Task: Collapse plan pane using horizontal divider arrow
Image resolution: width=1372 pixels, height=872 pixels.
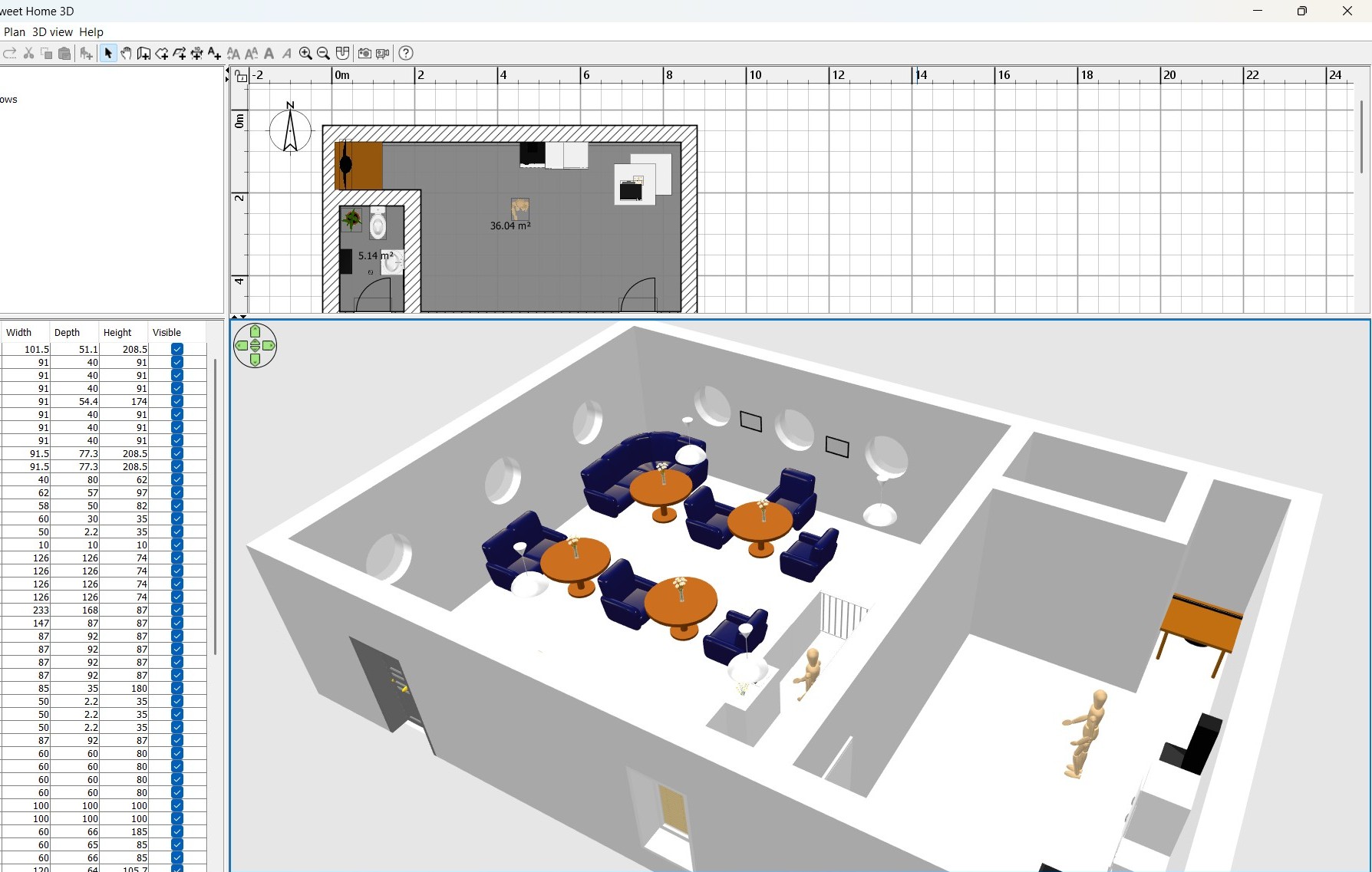Action: 235,316
